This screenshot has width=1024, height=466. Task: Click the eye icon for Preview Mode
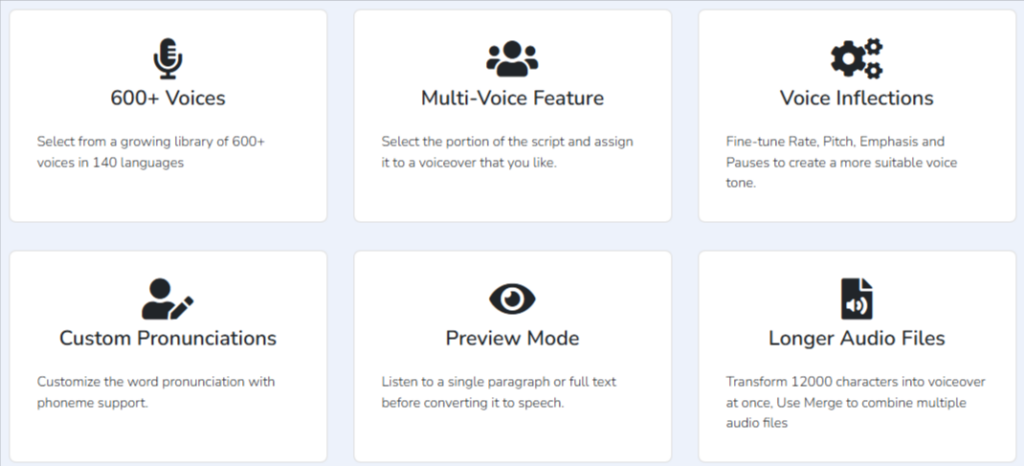[x=513, y=299]
